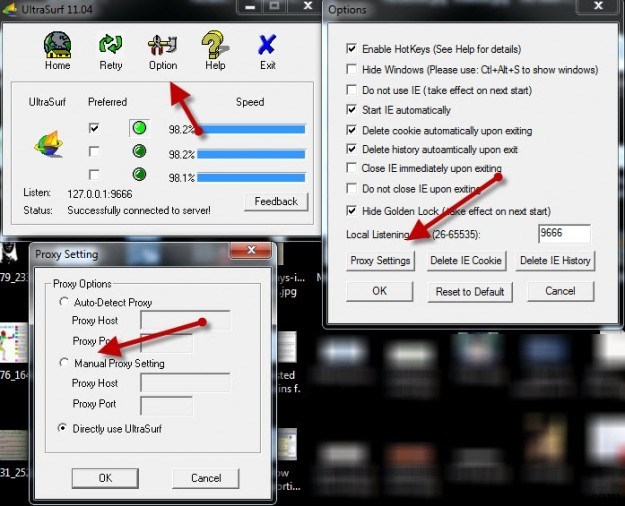Click the Feedback button
625x506 pixels.
tap(276, 201)
